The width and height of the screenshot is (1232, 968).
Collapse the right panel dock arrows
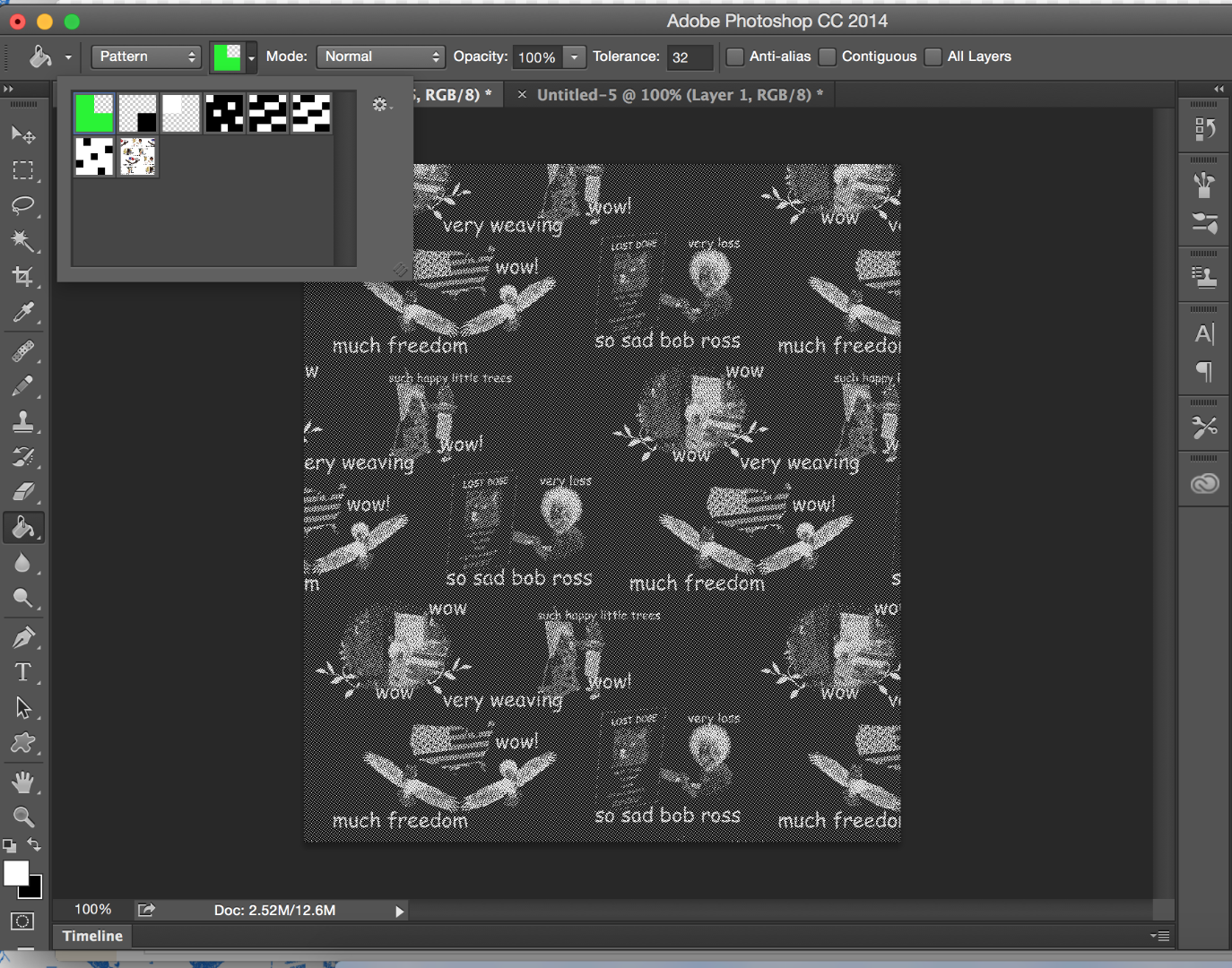click(1219, 89)
